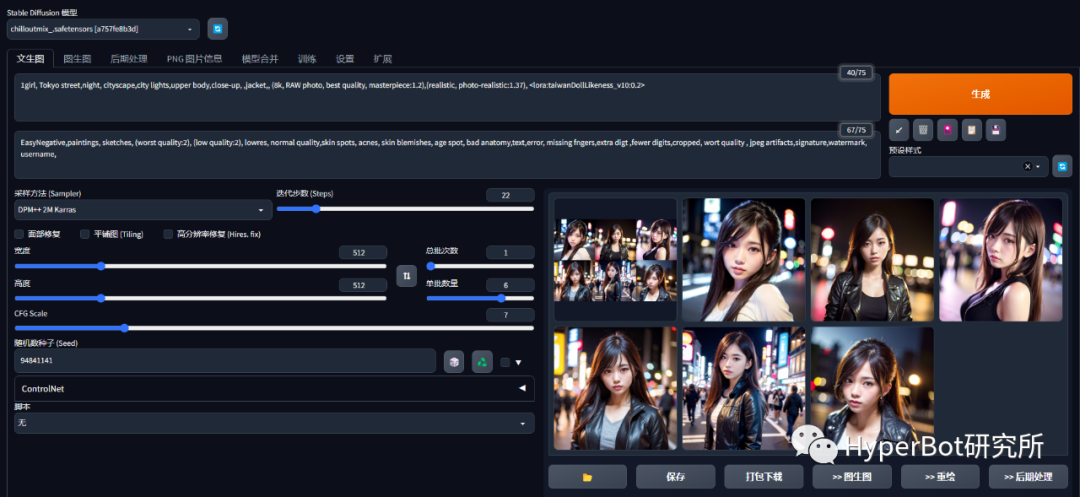Image resolution: width=1080 pixels, height=497 pixels.
Task: Clear the prompt with the trash icon
Action: (x=923, y=129)
